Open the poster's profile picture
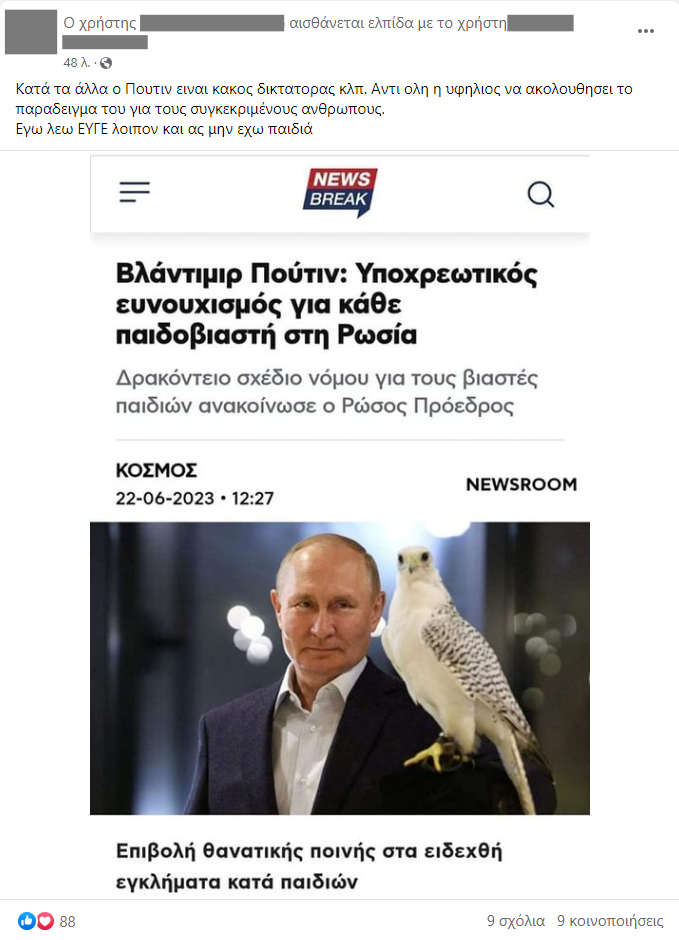 coord(31,32)
